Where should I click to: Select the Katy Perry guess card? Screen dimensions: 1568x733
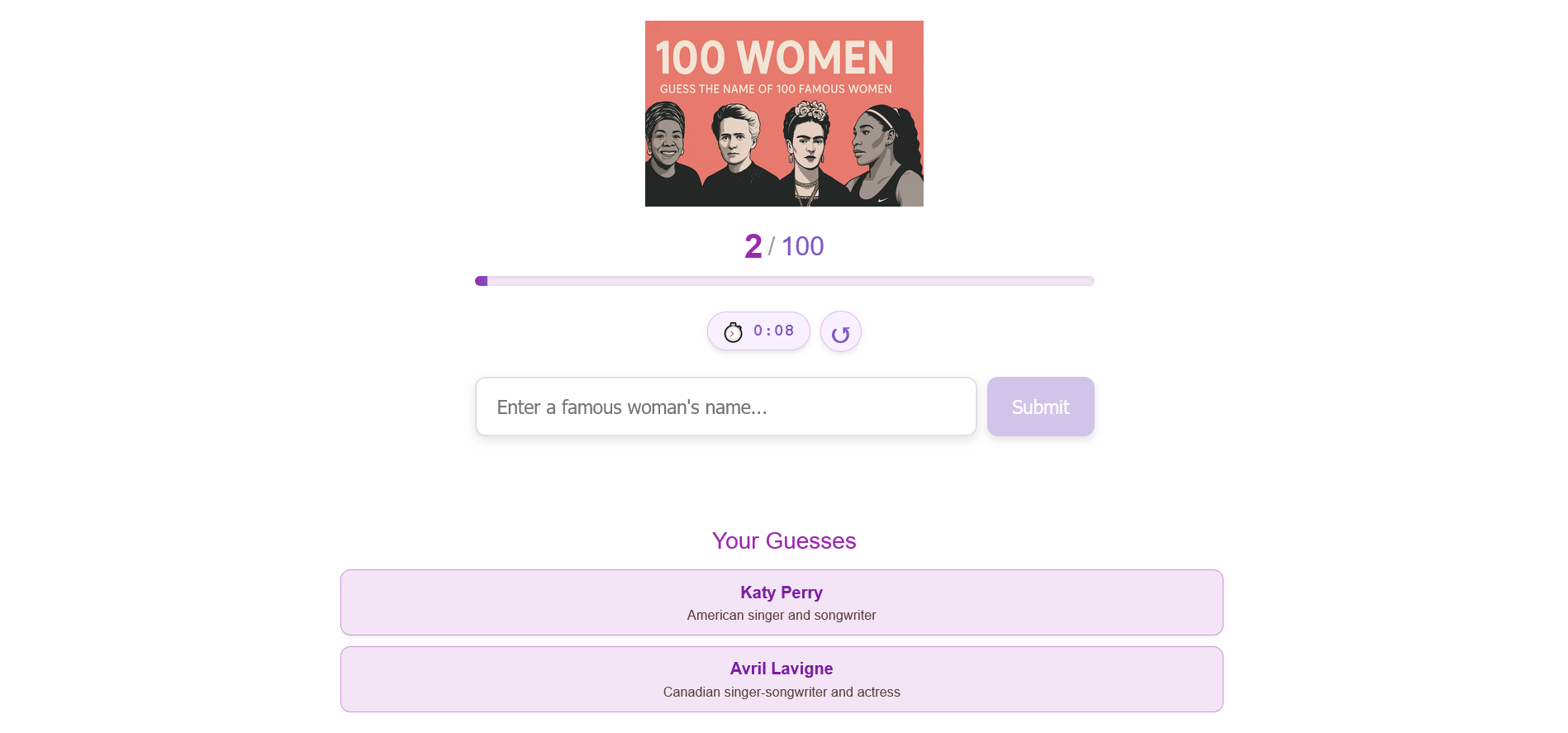(781, 602)
